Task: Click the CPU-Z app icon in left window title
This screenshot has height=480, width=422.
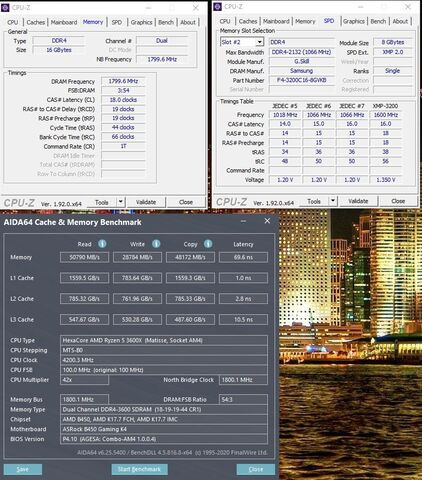Action: 5,7
